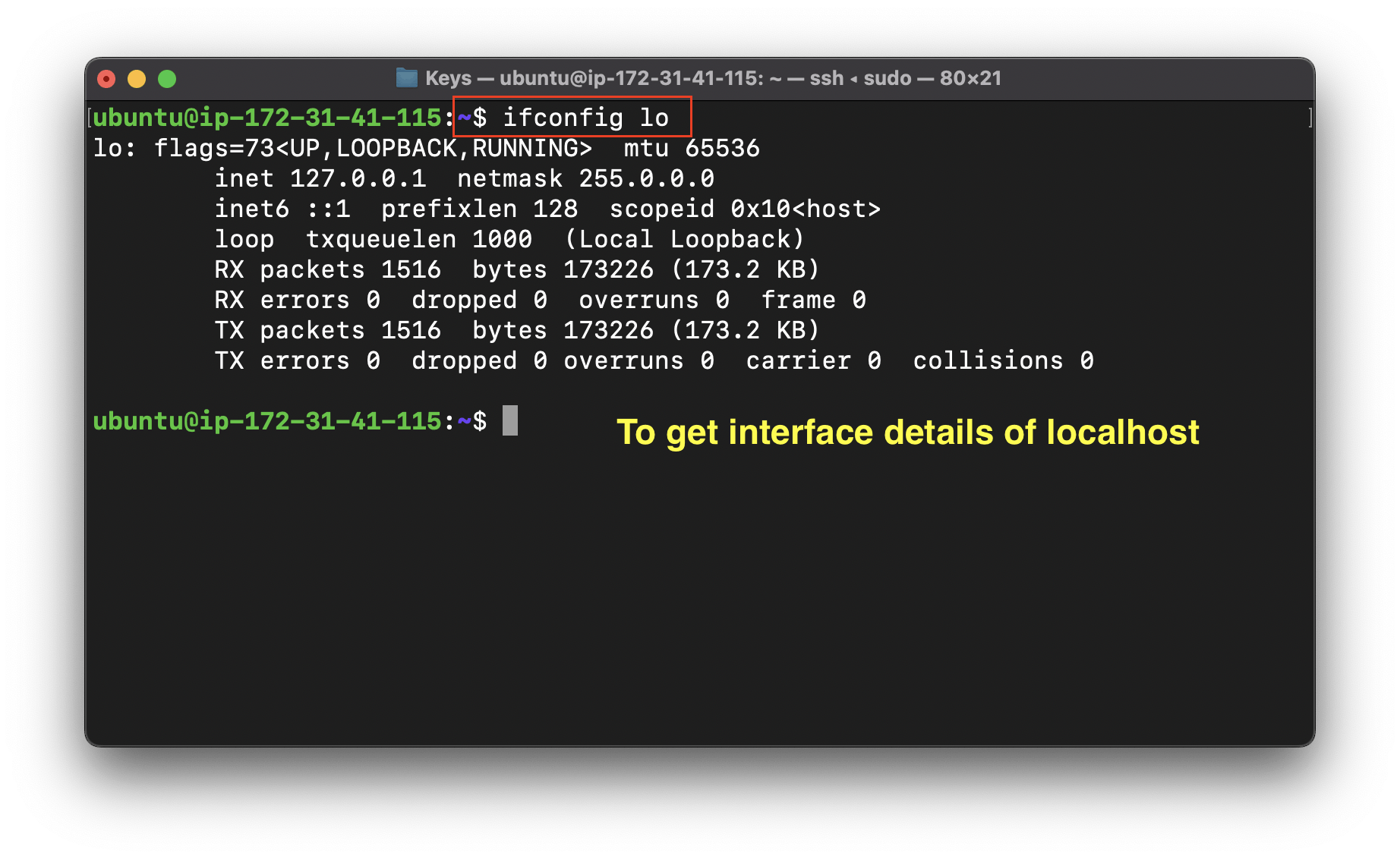
Task: Click the RX errors 0 text
Action: [x=297, y=300]
